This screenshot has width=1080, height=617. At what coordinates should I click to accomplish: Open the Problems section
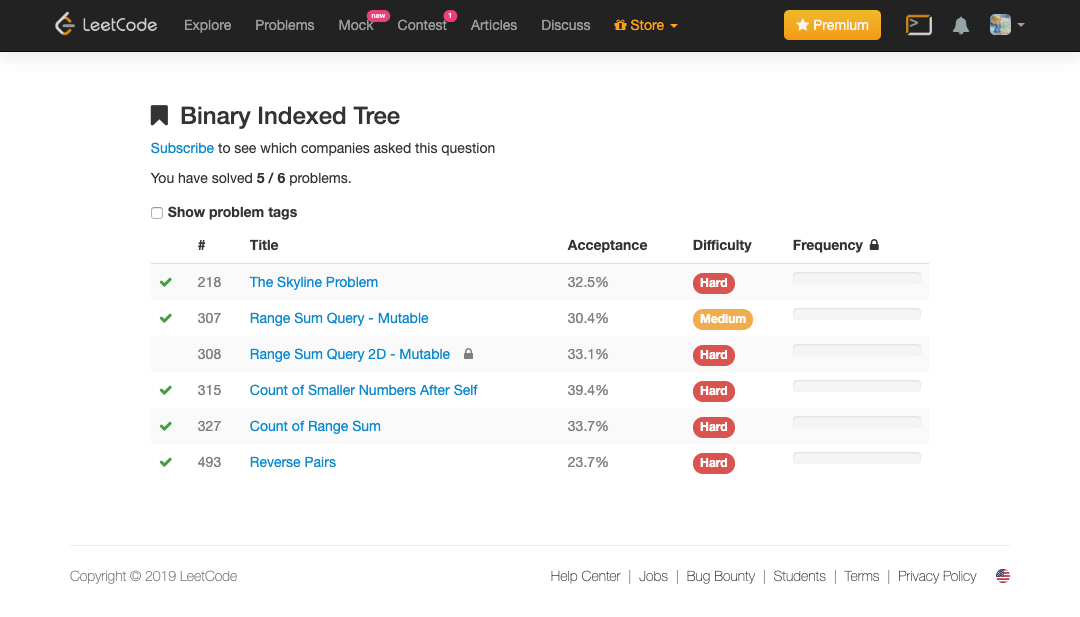coord(284,25)
